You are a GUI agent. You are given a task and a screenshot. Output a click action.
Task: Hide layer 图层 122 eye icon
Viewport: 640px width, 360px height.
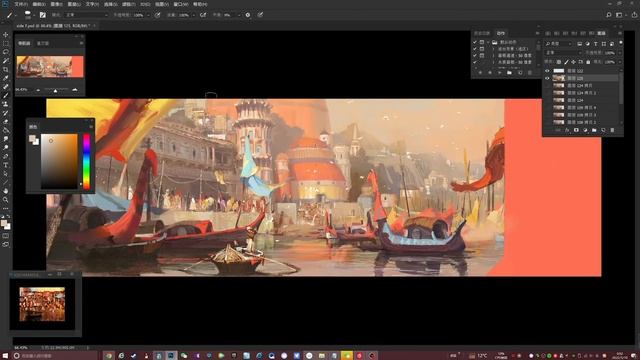click(x=547, y=71)
